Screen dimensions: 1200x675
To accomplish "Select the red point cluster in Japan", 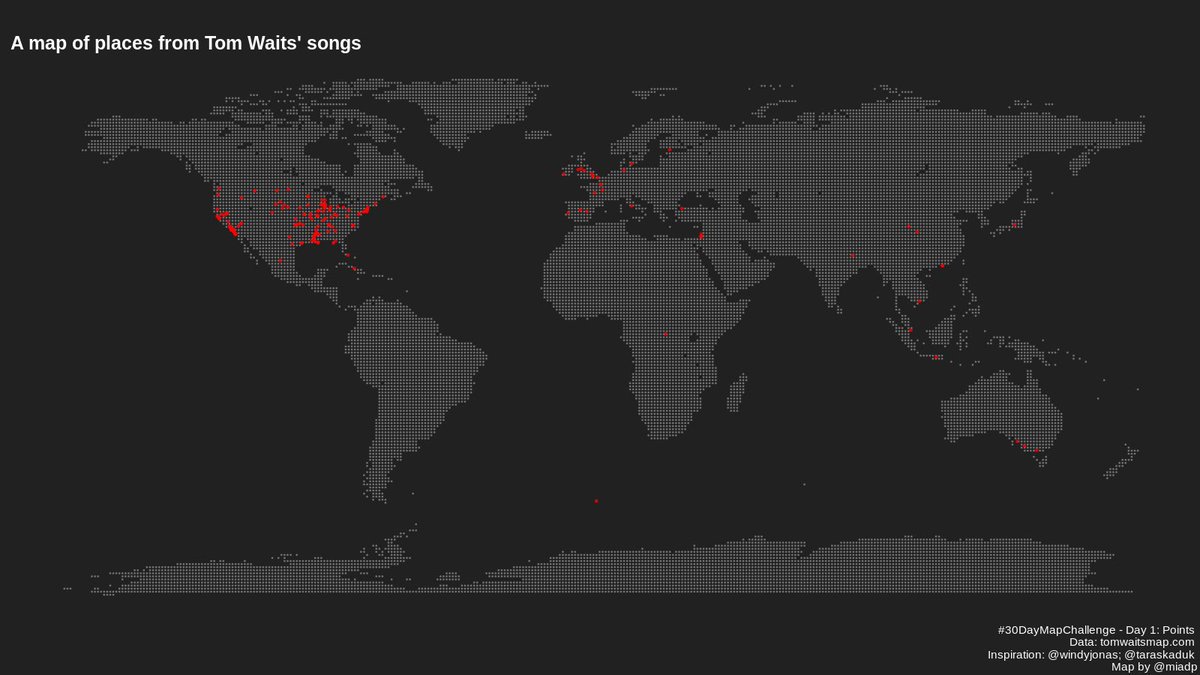I will pyautogui.click(x=1012, y=225).
